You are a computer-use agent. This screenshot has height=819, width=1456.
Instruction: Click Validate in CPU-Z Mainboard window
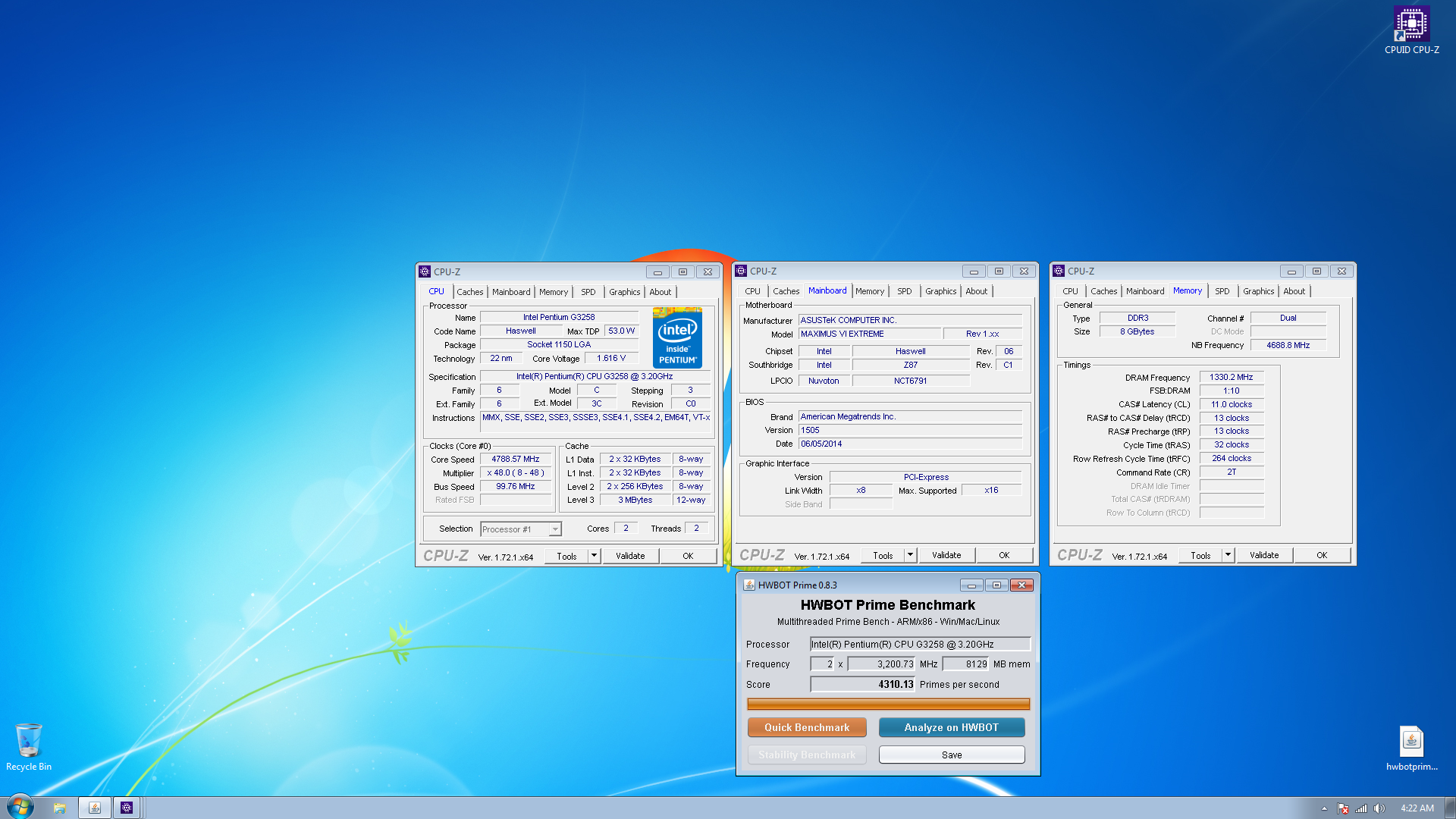946,555
